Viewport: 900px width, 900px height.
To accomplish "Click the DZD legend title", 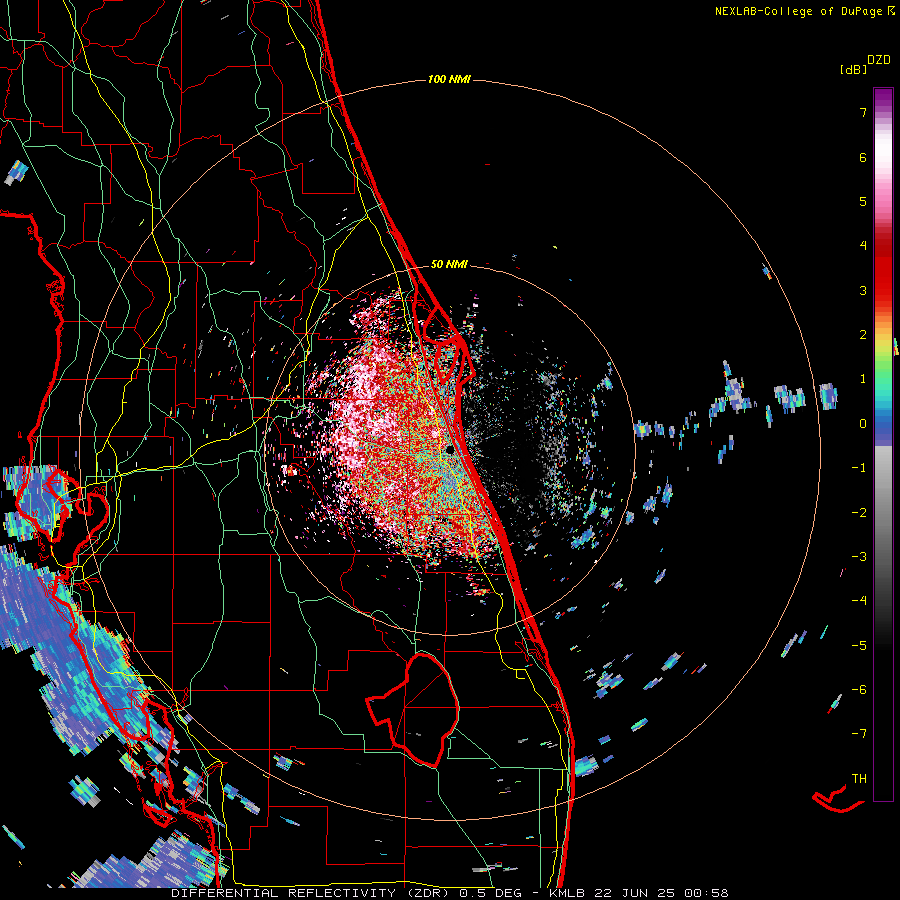I will click(879, 60).
